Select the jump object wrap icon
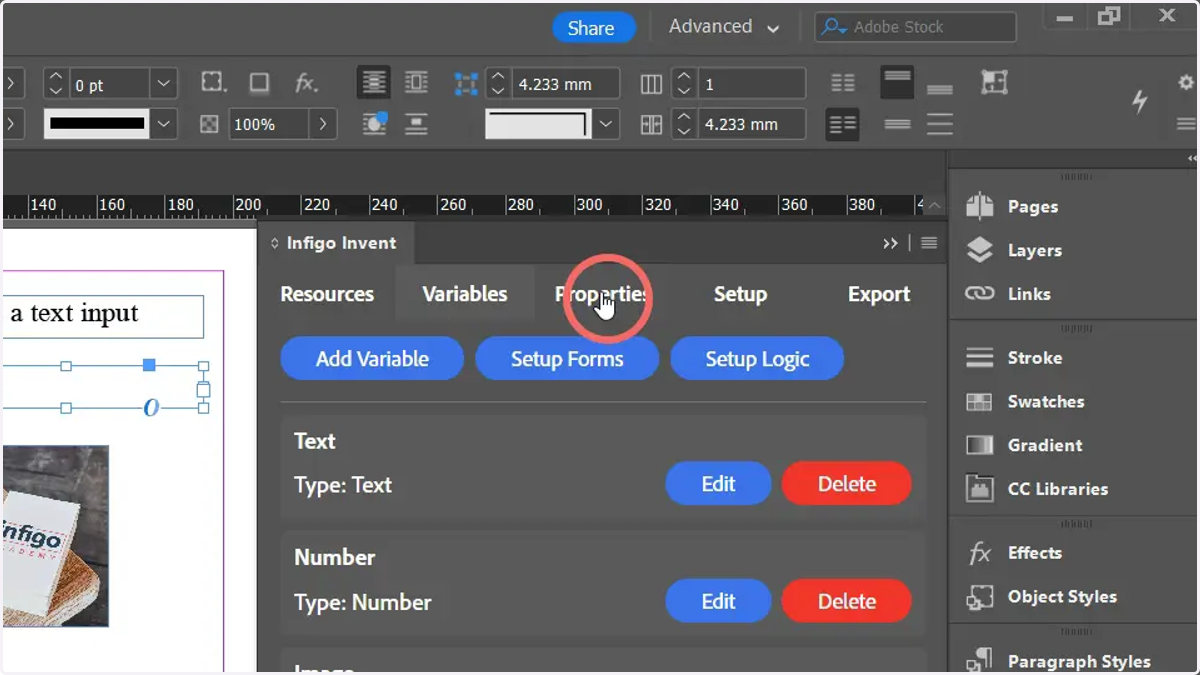Viewport: 1200px width, 675px height. [x=416, y=124]
